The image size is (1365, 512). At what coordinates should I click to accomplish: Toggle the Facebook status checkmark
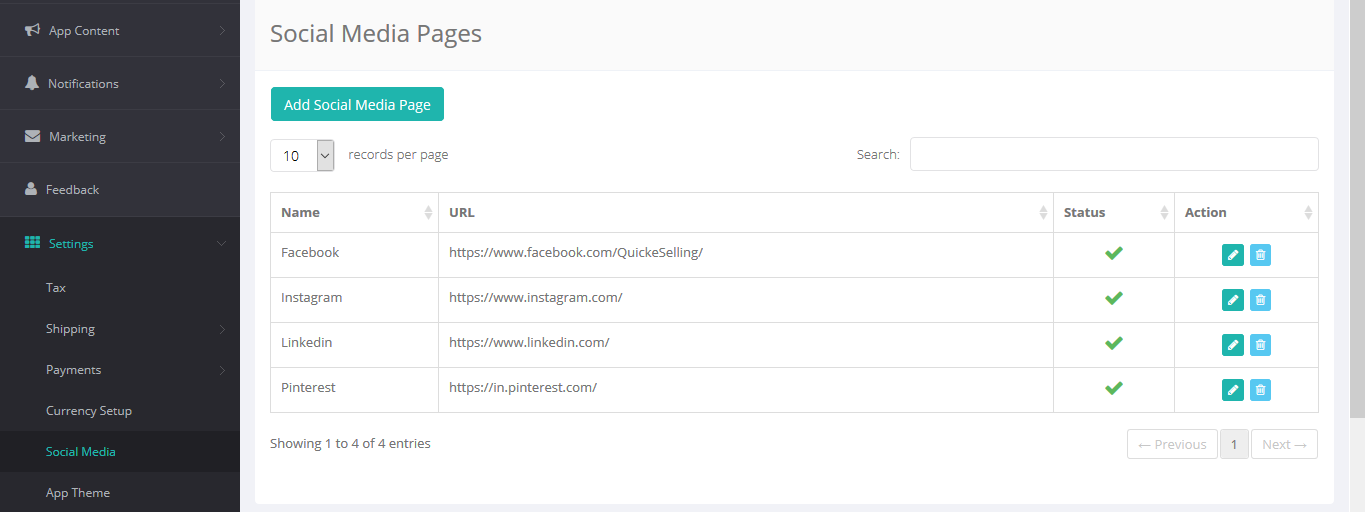click(x=1113, y=253)
